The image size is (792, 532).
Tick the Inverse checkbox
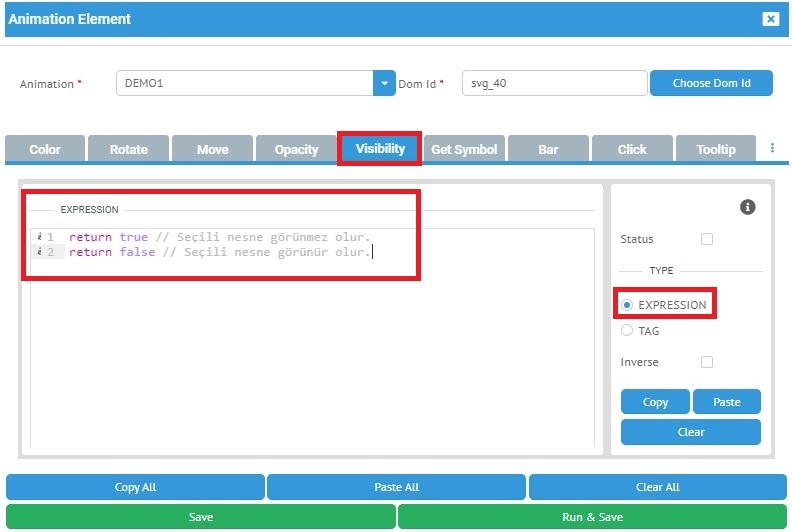coord(707,362)
